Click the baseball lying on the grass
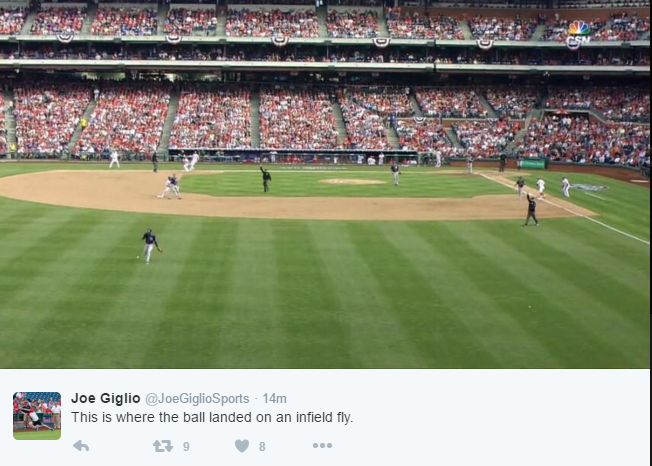Viewport: 652px width, 466px height. click(138, 258)
